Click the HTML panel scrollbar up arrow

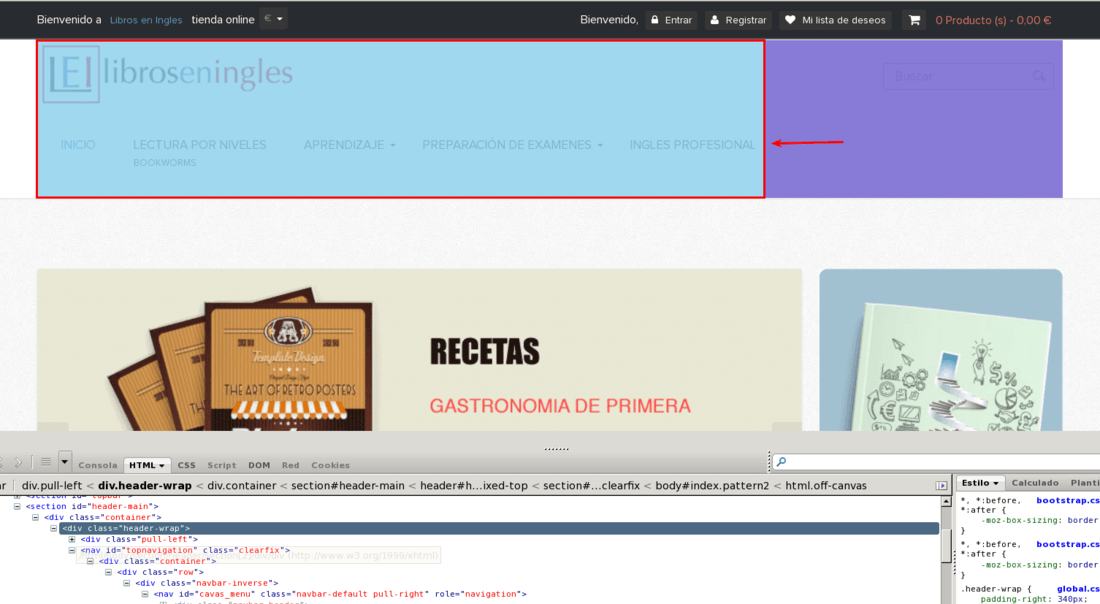point(946,502)
